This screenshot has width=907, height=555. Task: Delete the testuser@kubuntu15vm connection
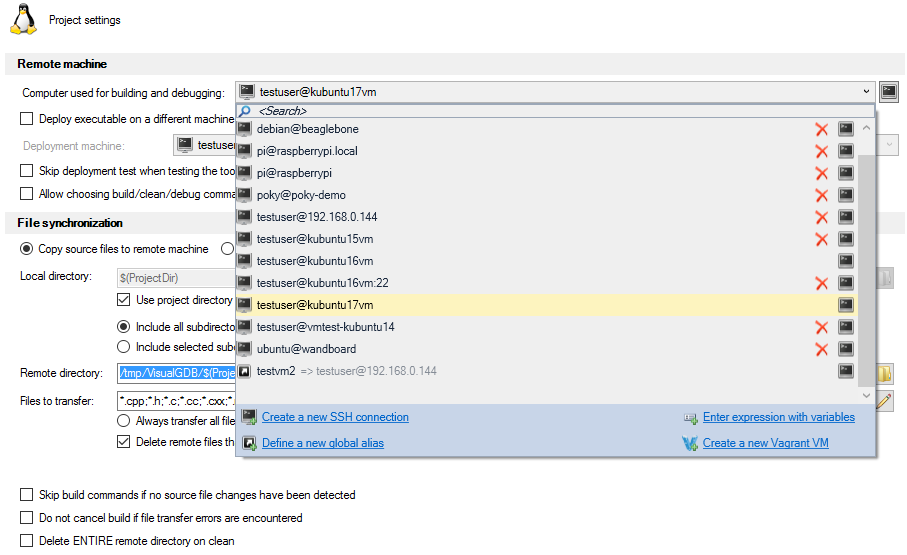coord(821,239)
